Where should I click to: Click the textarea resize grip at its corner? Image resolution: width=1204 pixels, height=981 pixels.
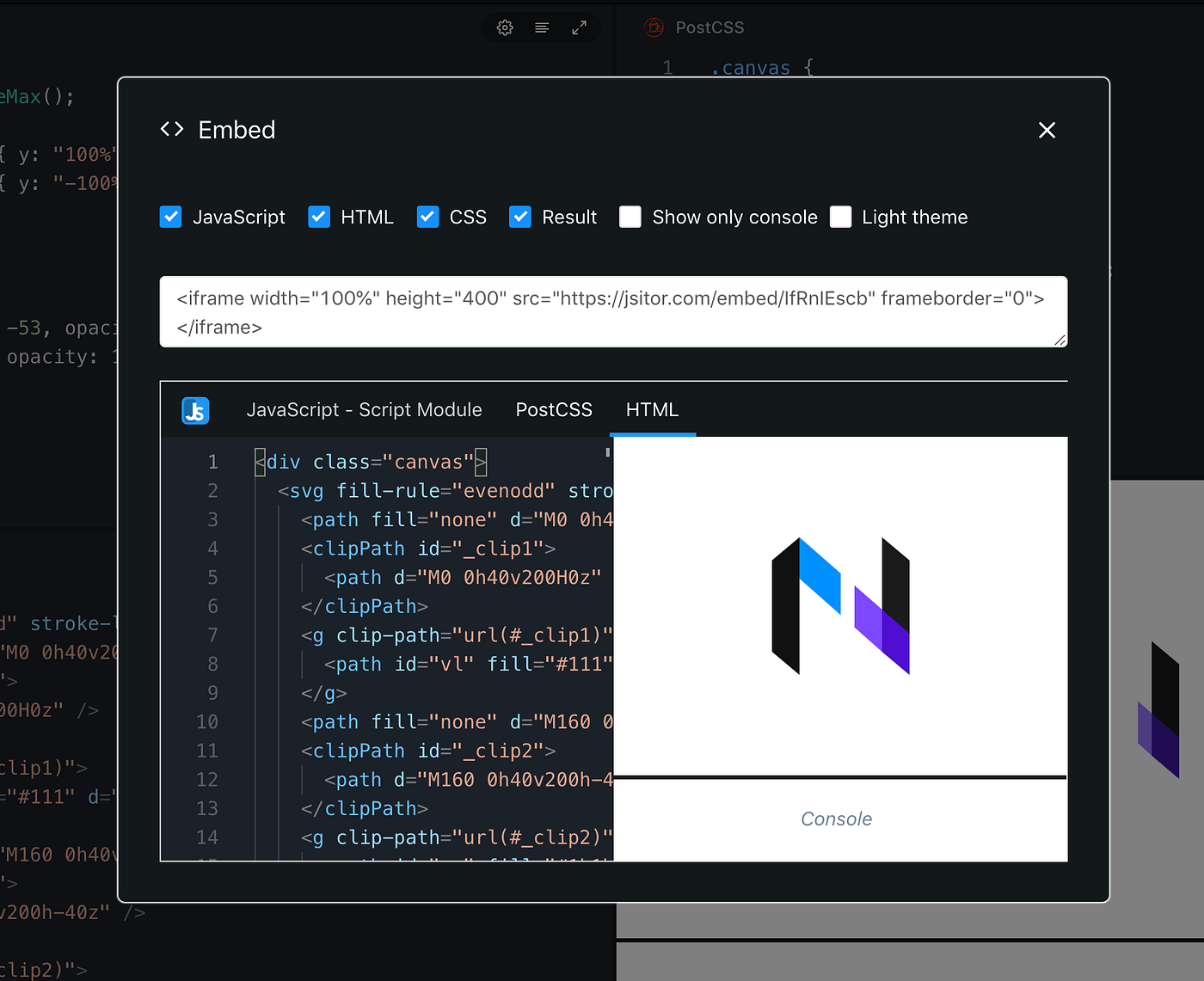pyautogui.click(x=1060, y=340)
